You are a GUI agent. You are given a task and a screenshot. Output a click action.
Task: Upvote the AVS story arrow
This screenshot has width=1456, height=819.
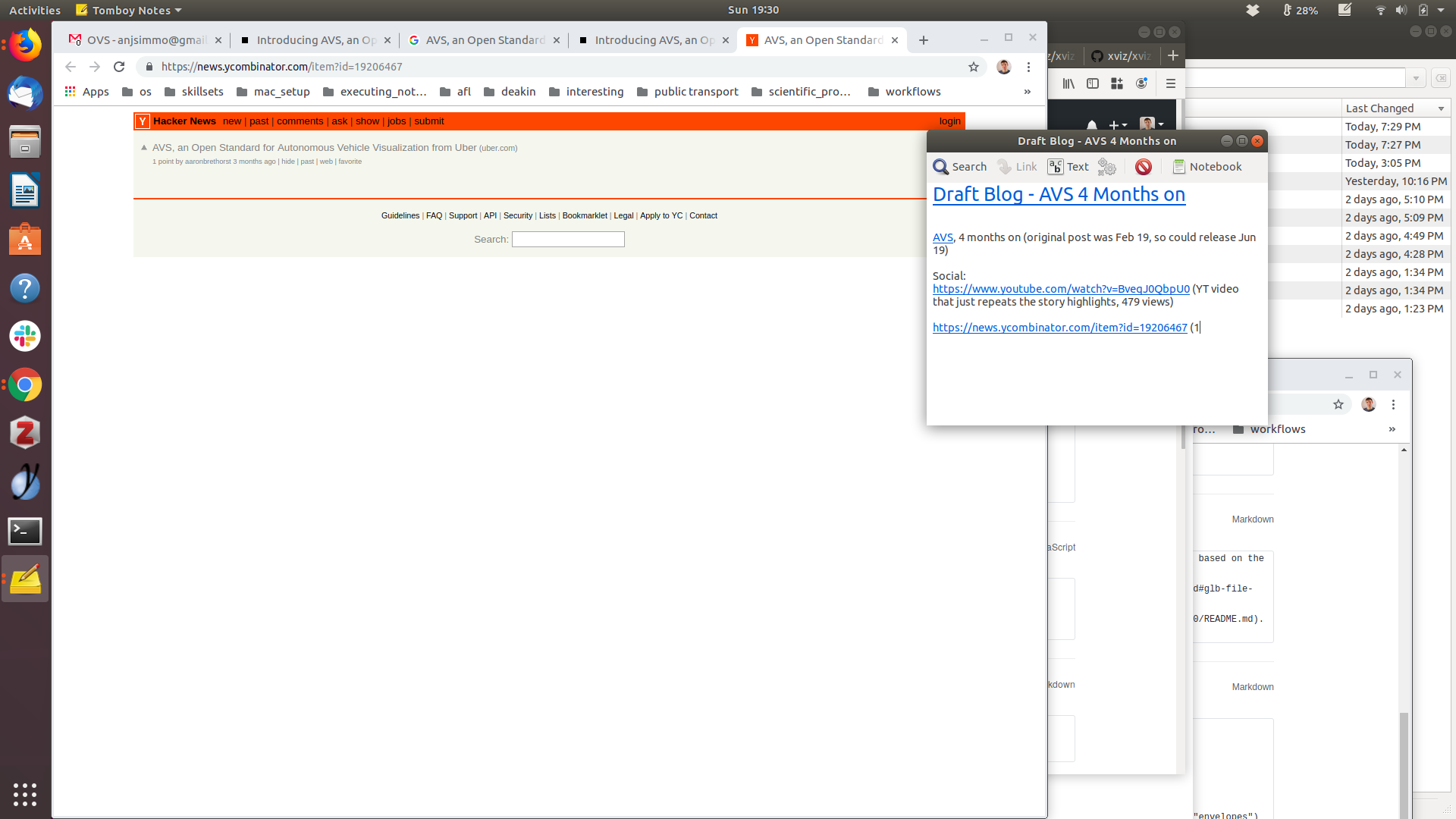pos(144,148)
